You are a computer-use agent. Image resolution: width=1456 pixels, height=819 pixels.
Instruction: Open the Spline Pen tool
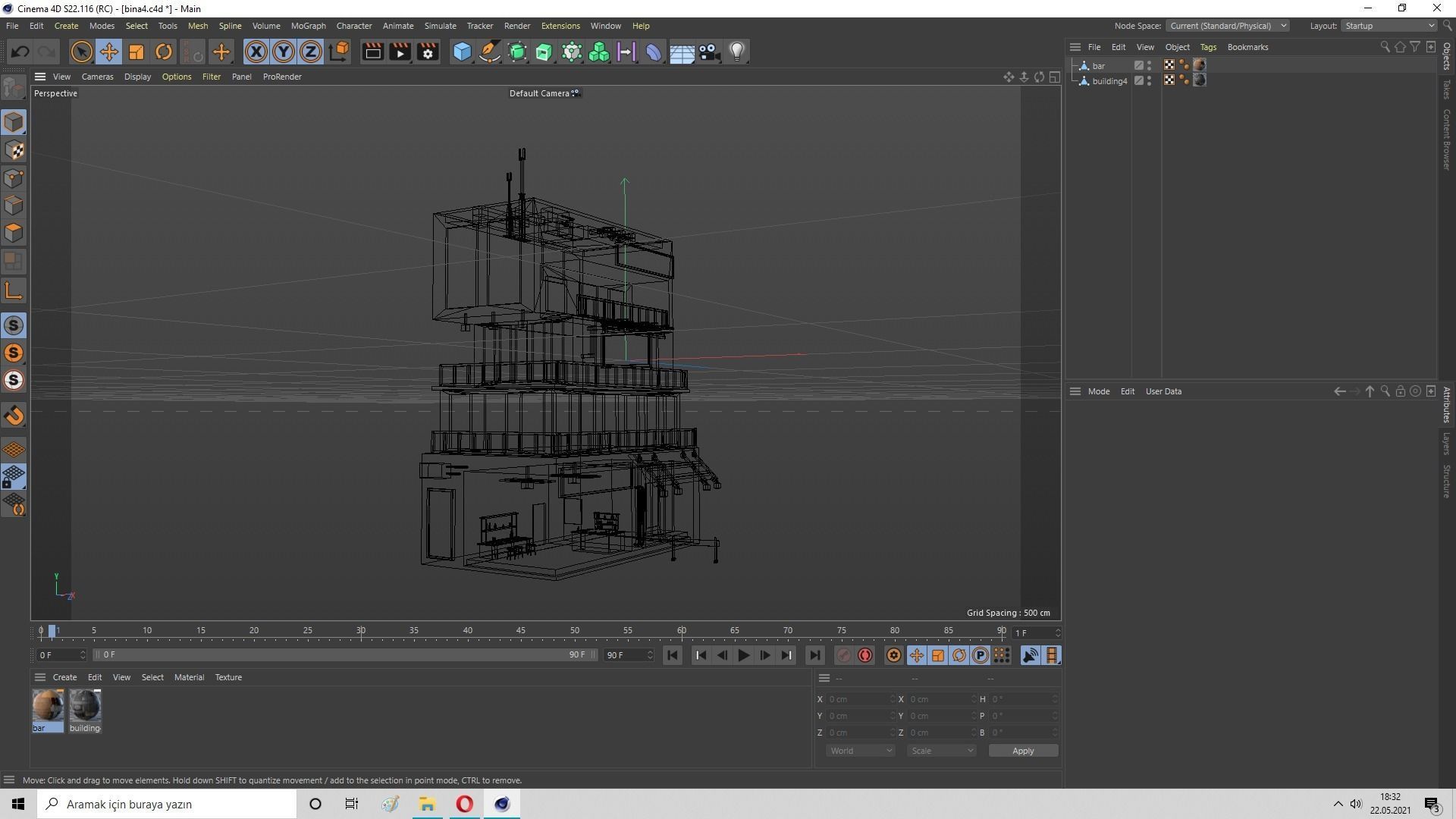click(490, 52)
